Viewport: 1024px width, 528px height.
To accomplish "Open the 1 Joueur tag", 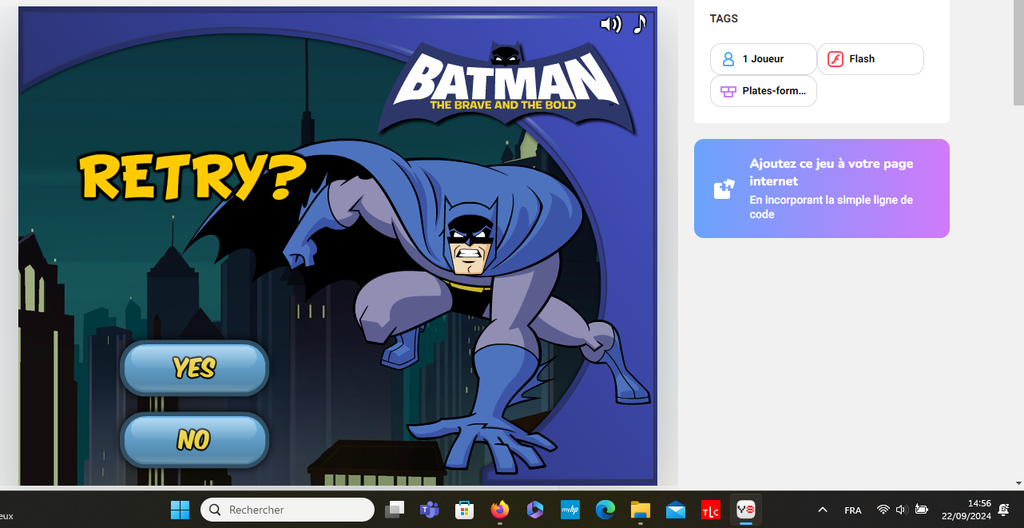I will [x=763, y=59].
